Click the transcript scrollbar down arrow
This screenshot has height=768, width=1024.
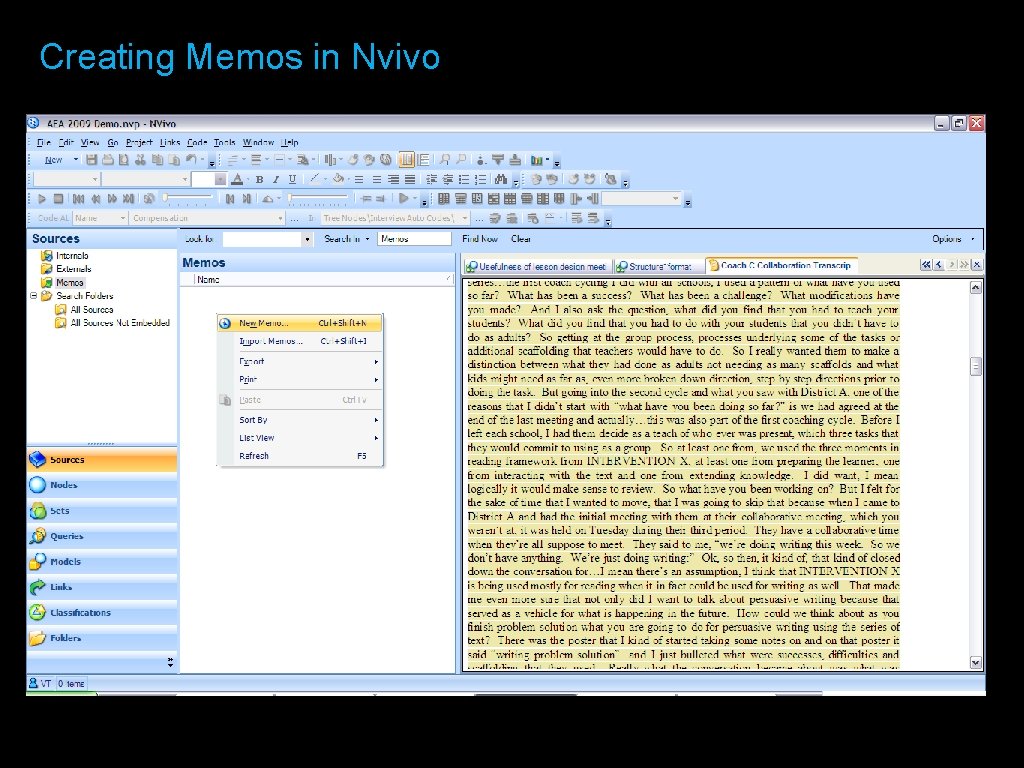[x=976, y=662]
